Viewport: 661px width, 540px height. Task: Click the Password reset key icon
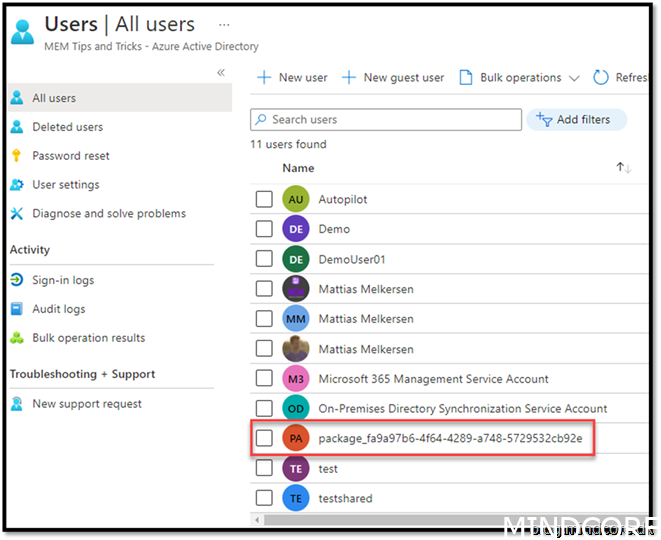coord(16,156)
